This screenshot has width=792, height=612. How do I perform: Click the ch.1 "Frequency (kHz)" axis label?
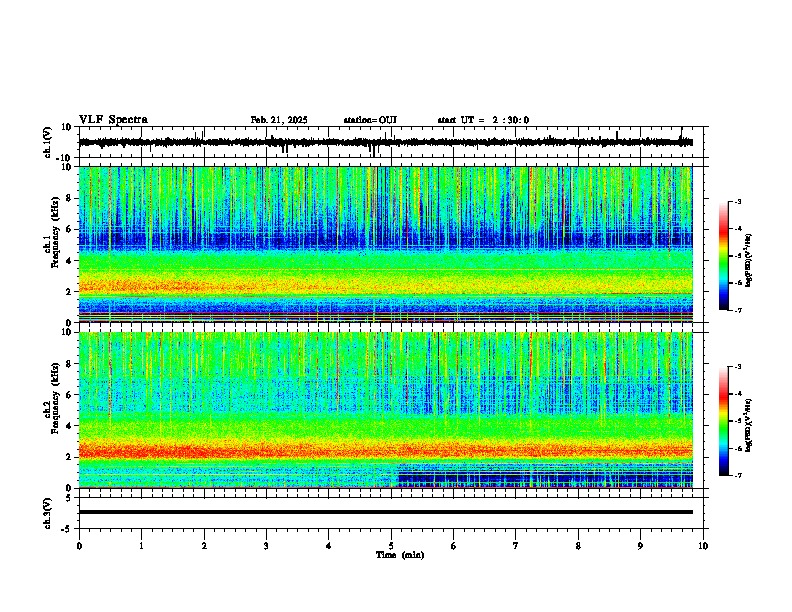click(x=55, y=232)
